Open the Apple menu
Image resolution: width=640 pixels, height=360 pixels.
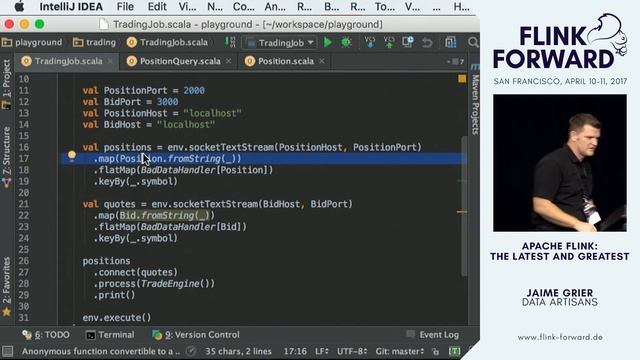click(x=19, y=7)
